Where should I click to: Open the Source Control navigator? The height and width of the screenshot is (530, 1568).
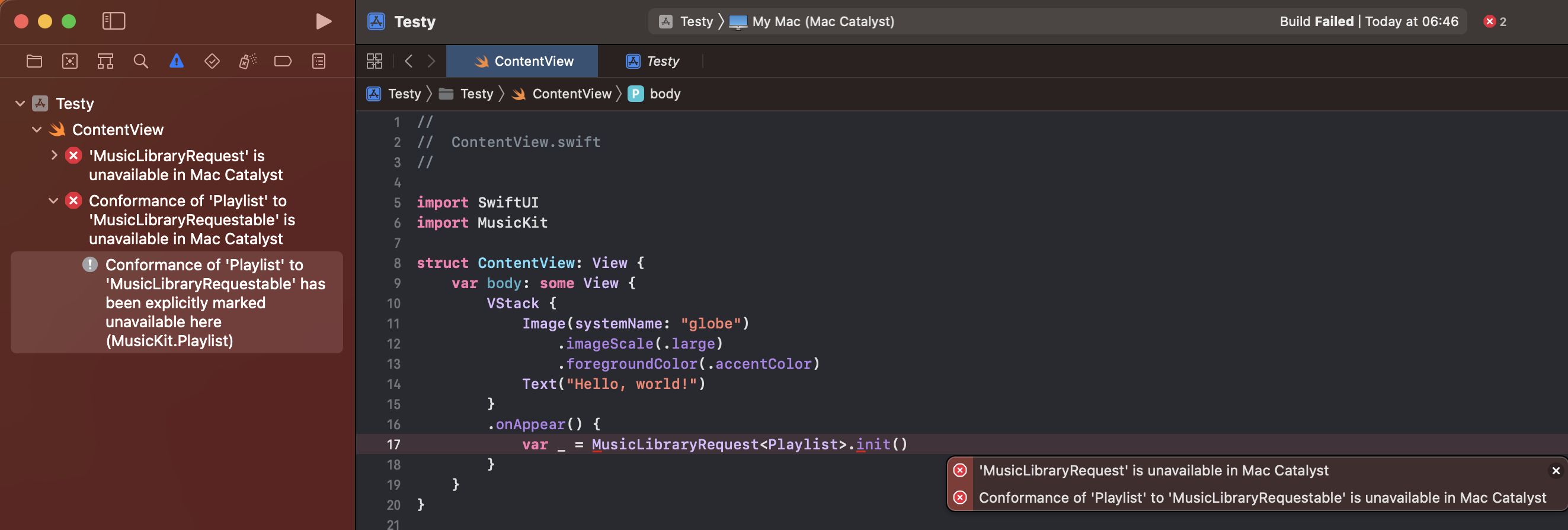coord(70,61)
